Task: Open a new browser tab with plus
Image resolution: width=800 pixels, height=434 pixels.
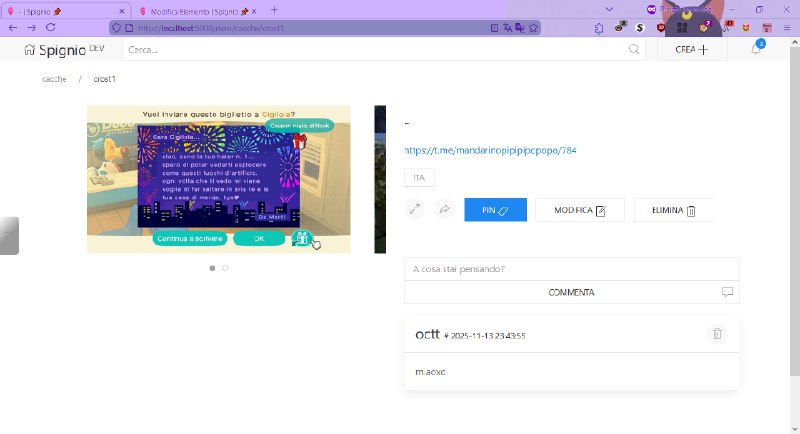Action: [x=274, y=10]
